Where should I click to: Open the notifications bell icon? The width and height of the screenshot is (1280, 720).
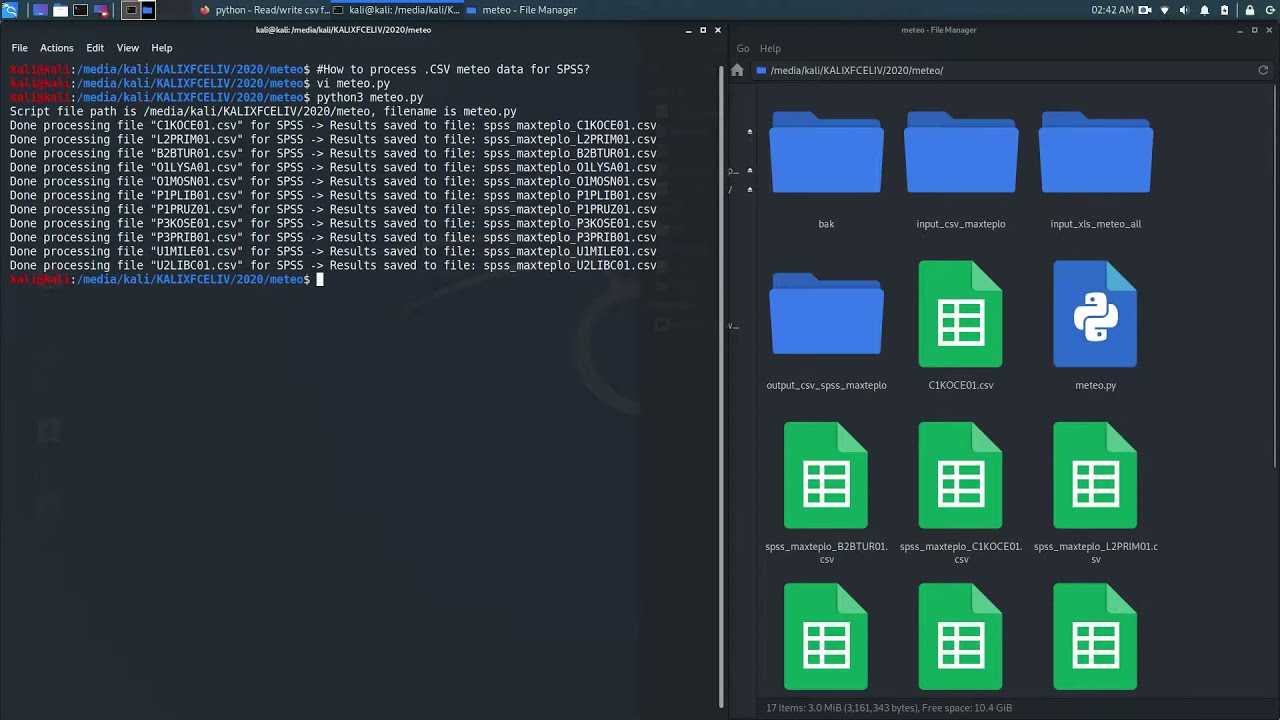tap(1205, 10)
